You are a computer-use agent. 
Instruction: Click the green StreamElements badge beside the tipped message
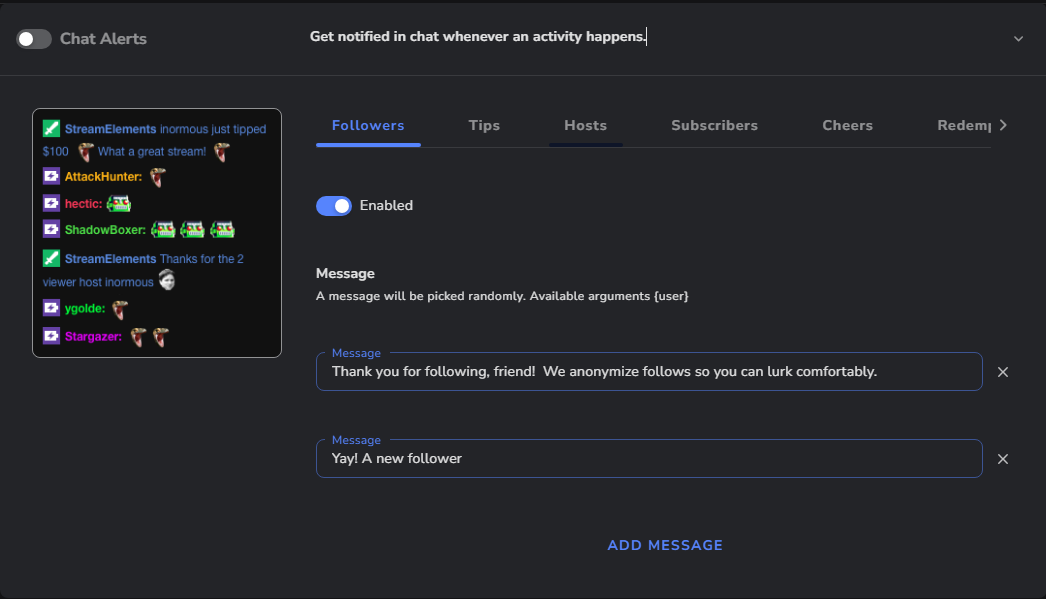tap(51, 128)
